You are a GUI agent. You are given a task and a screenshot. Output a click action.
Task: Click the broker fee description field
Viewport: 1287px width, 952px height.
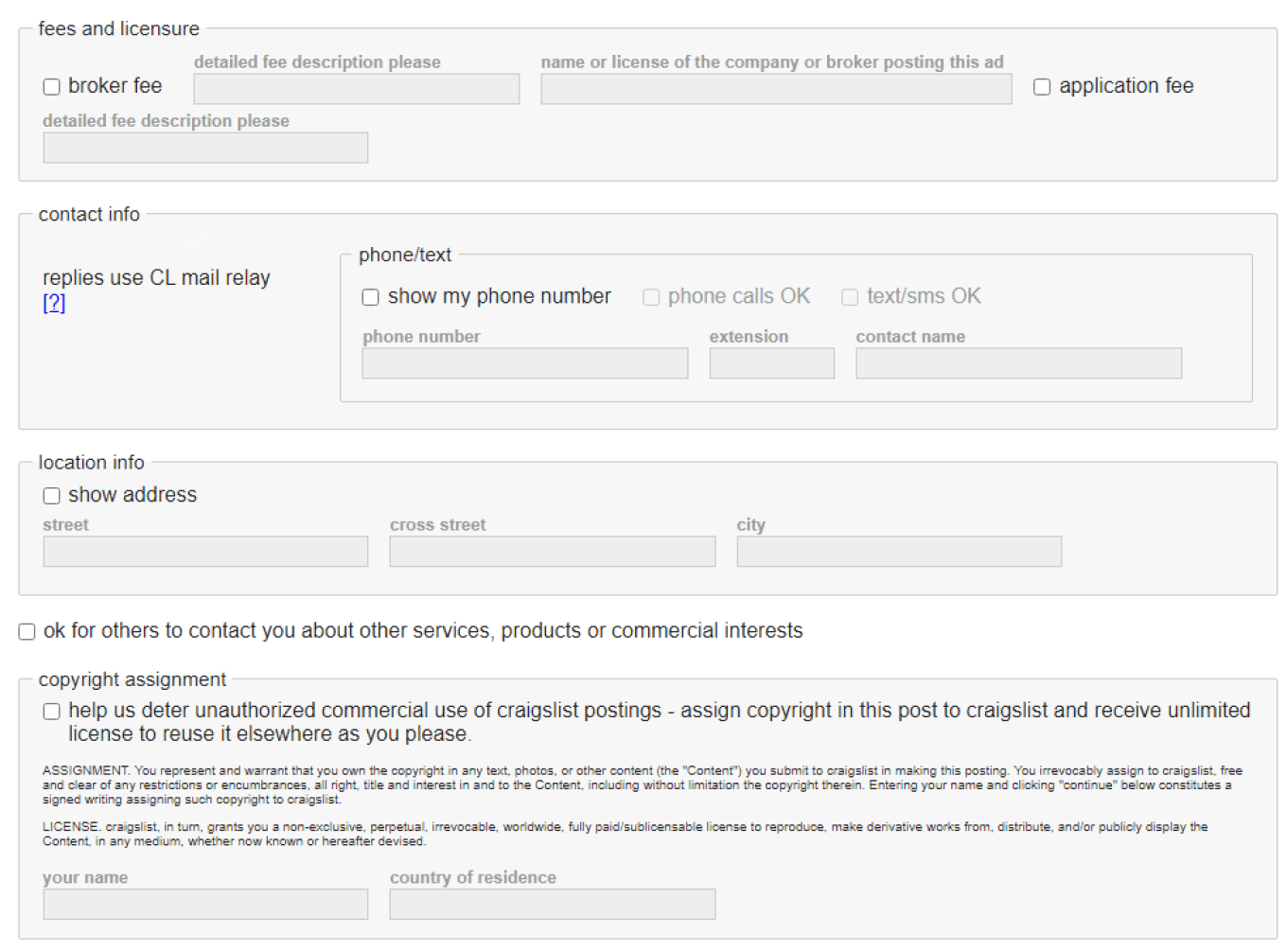(356, 89)
